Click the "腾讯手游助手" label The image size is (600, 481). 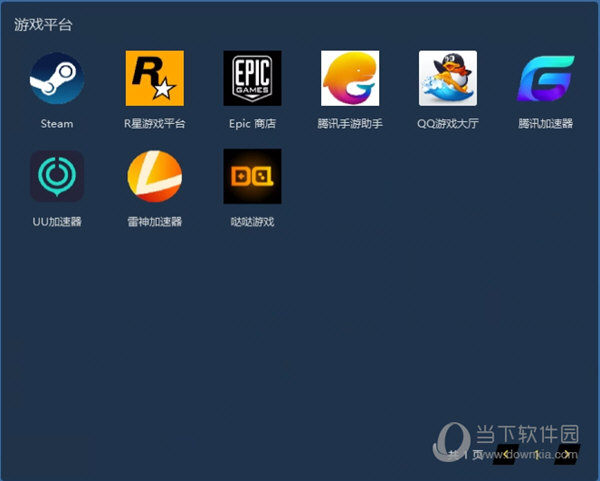click(x=350, y=124)
